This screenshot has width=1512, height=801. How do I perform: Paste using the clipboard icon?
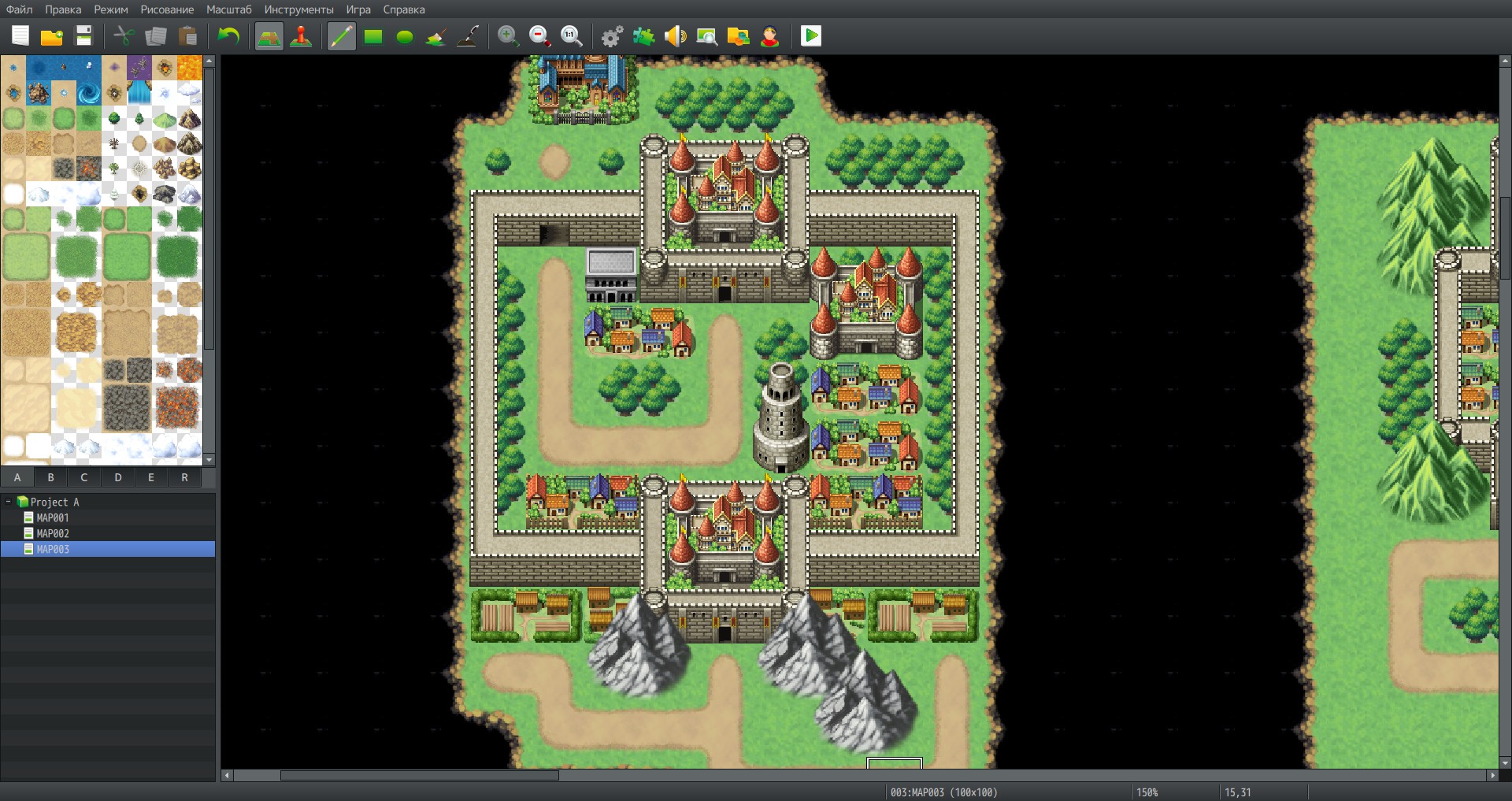pyautogui.click(x=187, y=36)
